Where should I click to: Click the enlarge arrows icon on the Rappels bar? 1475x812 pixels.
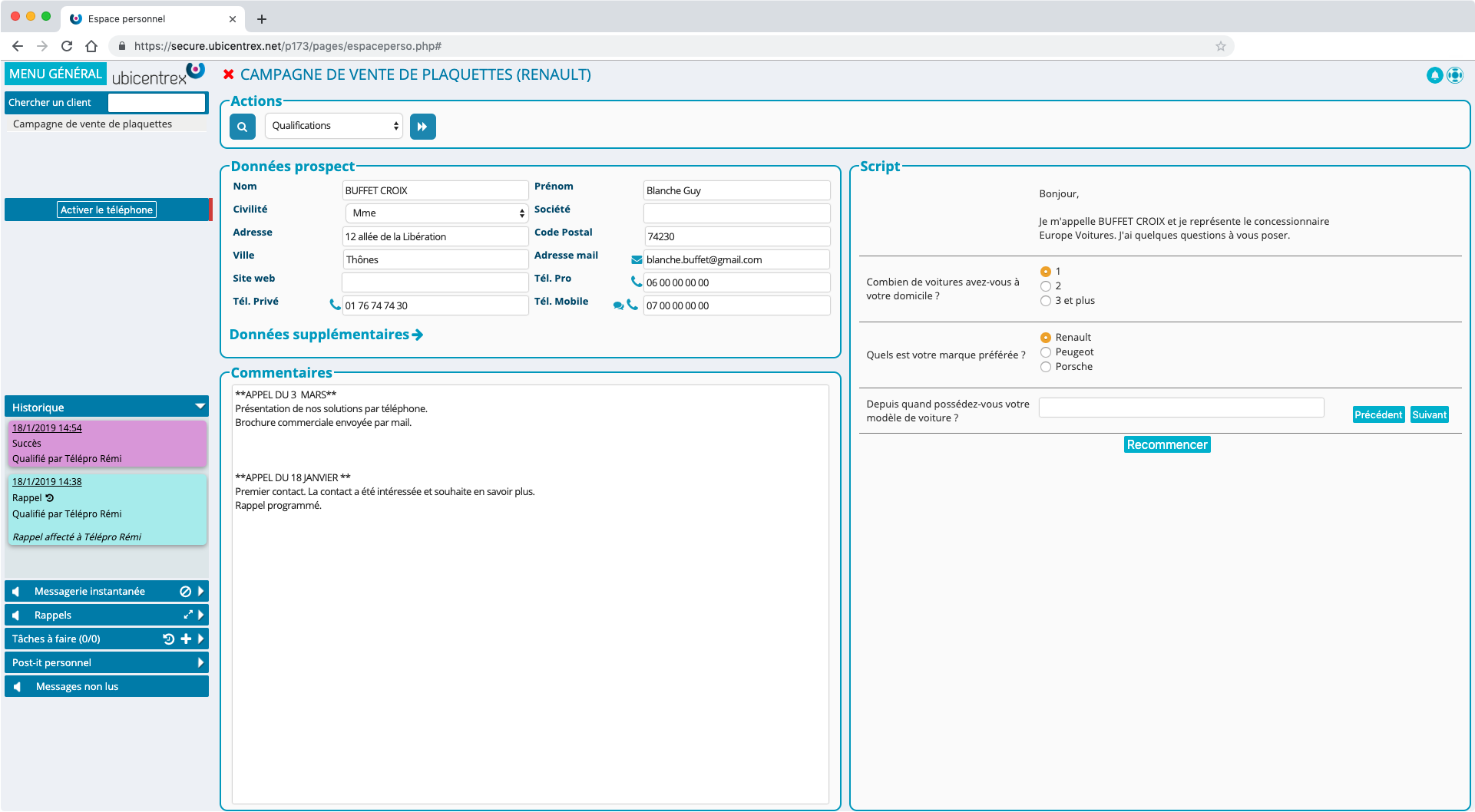tap(188, 615)
